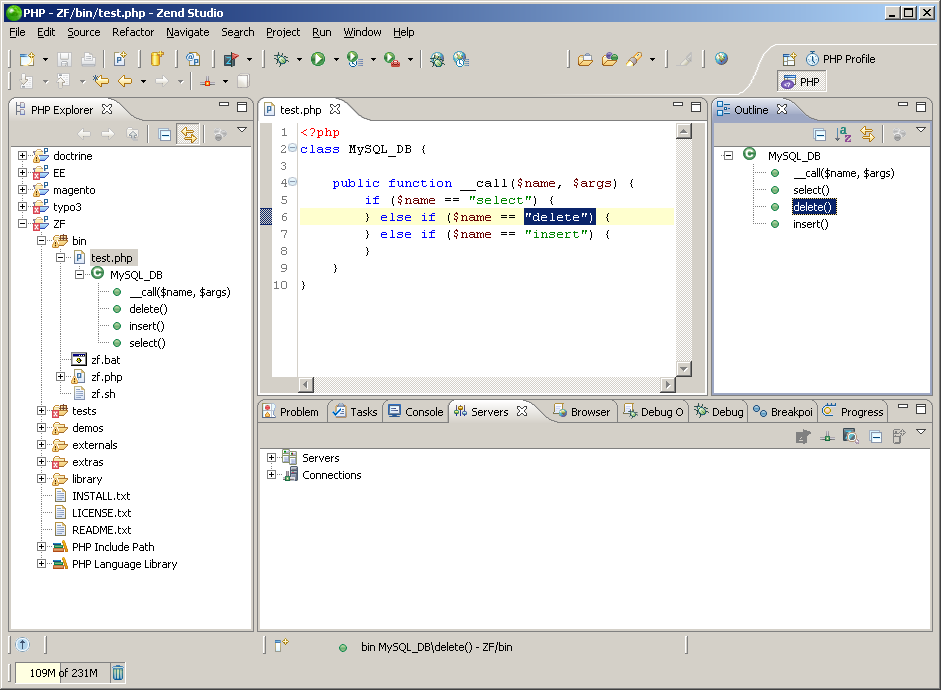941x690 pixels.
Task: Collapse the ZF project node
Action: pyautogui.click(x=22, y=223)
